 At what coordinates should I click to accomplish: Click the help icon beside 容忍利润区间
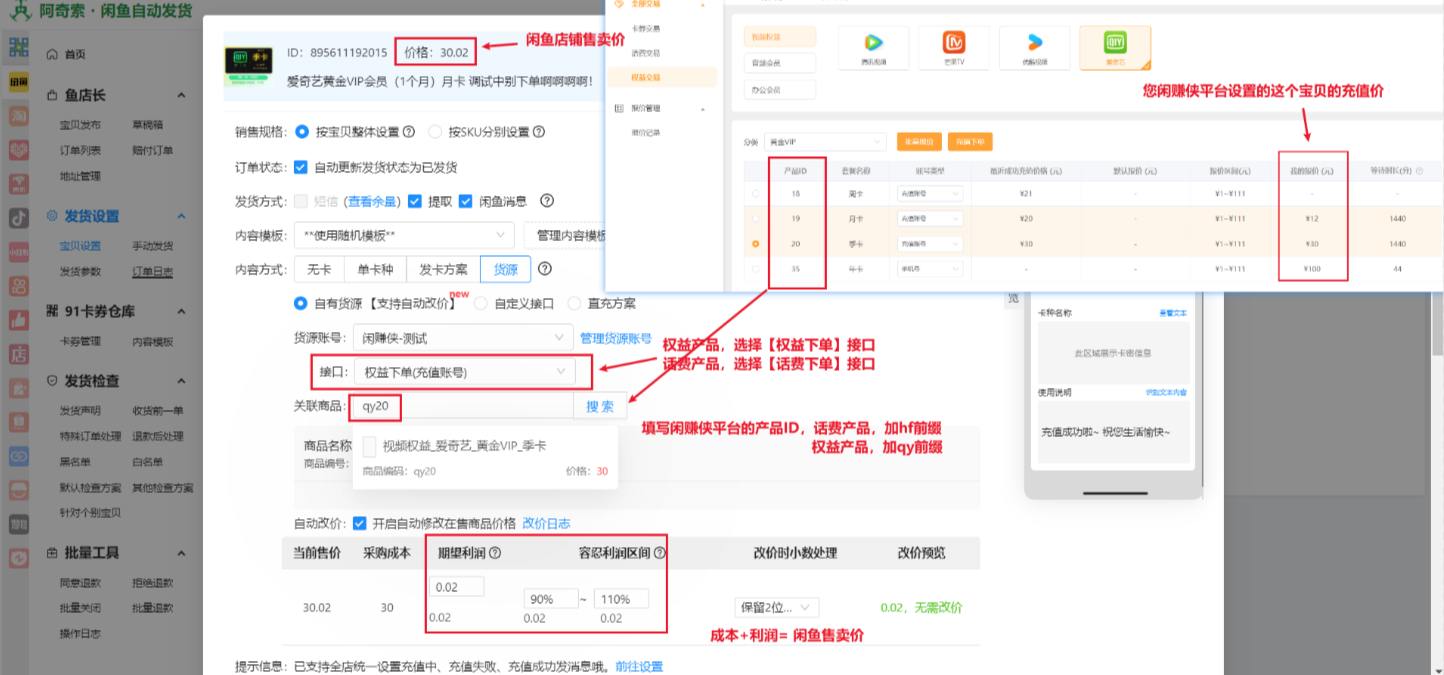click(x=660, y=553)
